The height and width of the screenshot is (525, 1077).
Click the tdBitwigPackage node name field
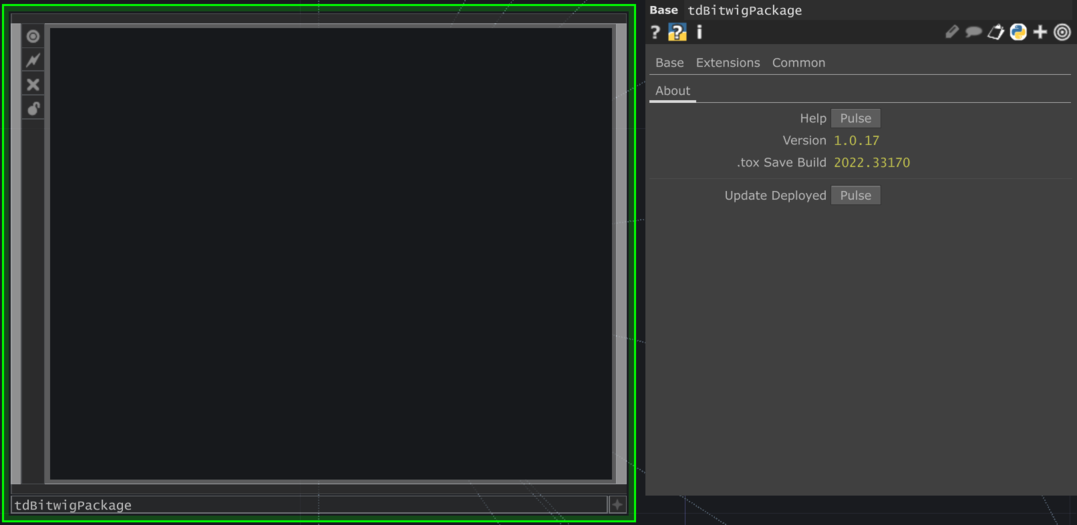(300, 505)
